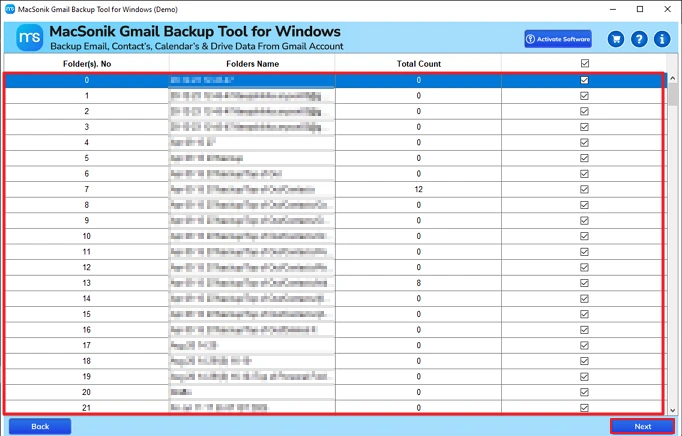The height and width of the screenshot is (436, 682).
Task: Select folder row number 17
Action: pos(86,345)
